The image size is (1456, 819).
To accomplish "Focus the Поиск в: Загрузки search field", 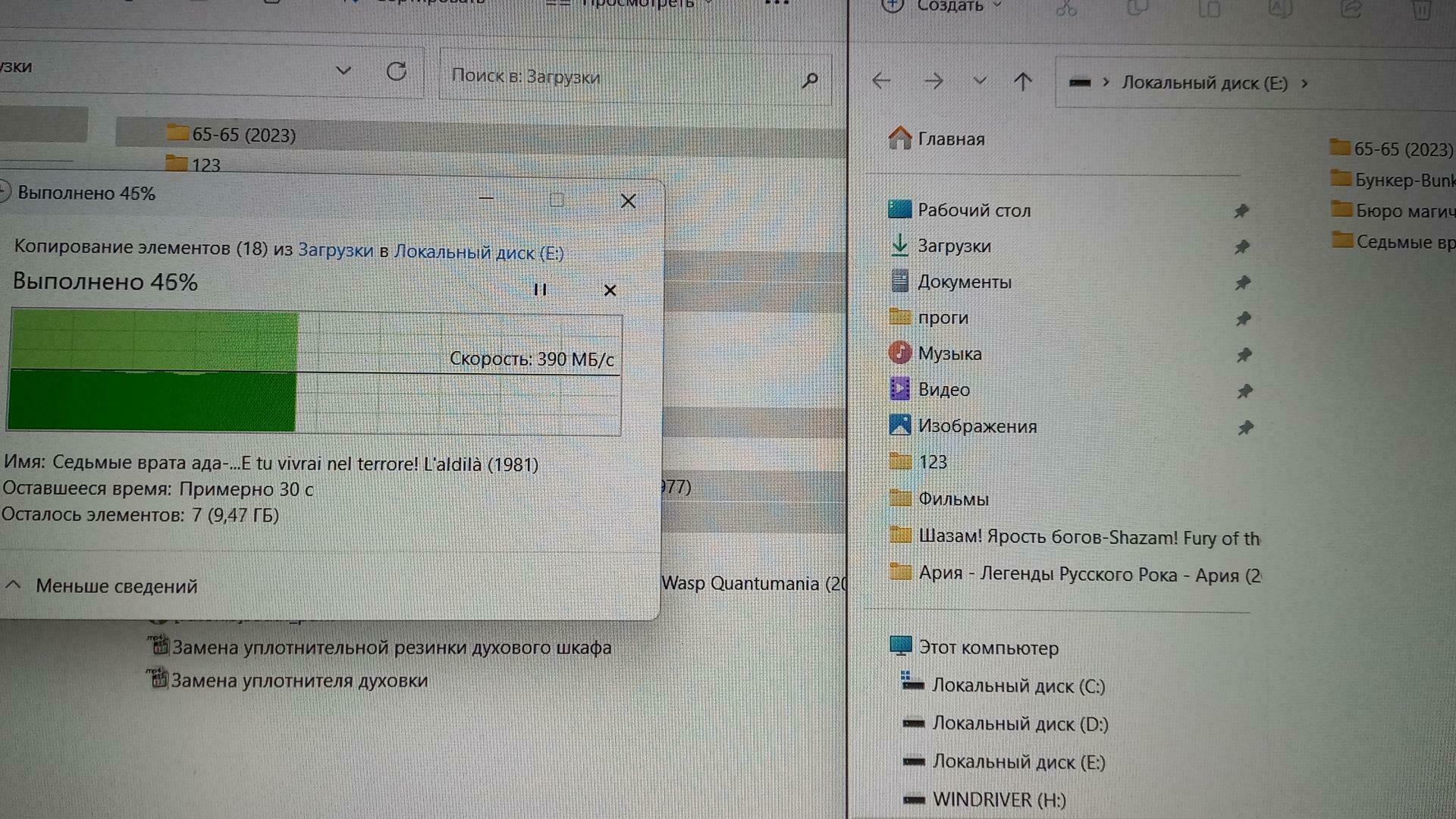I will pos(635,77).
